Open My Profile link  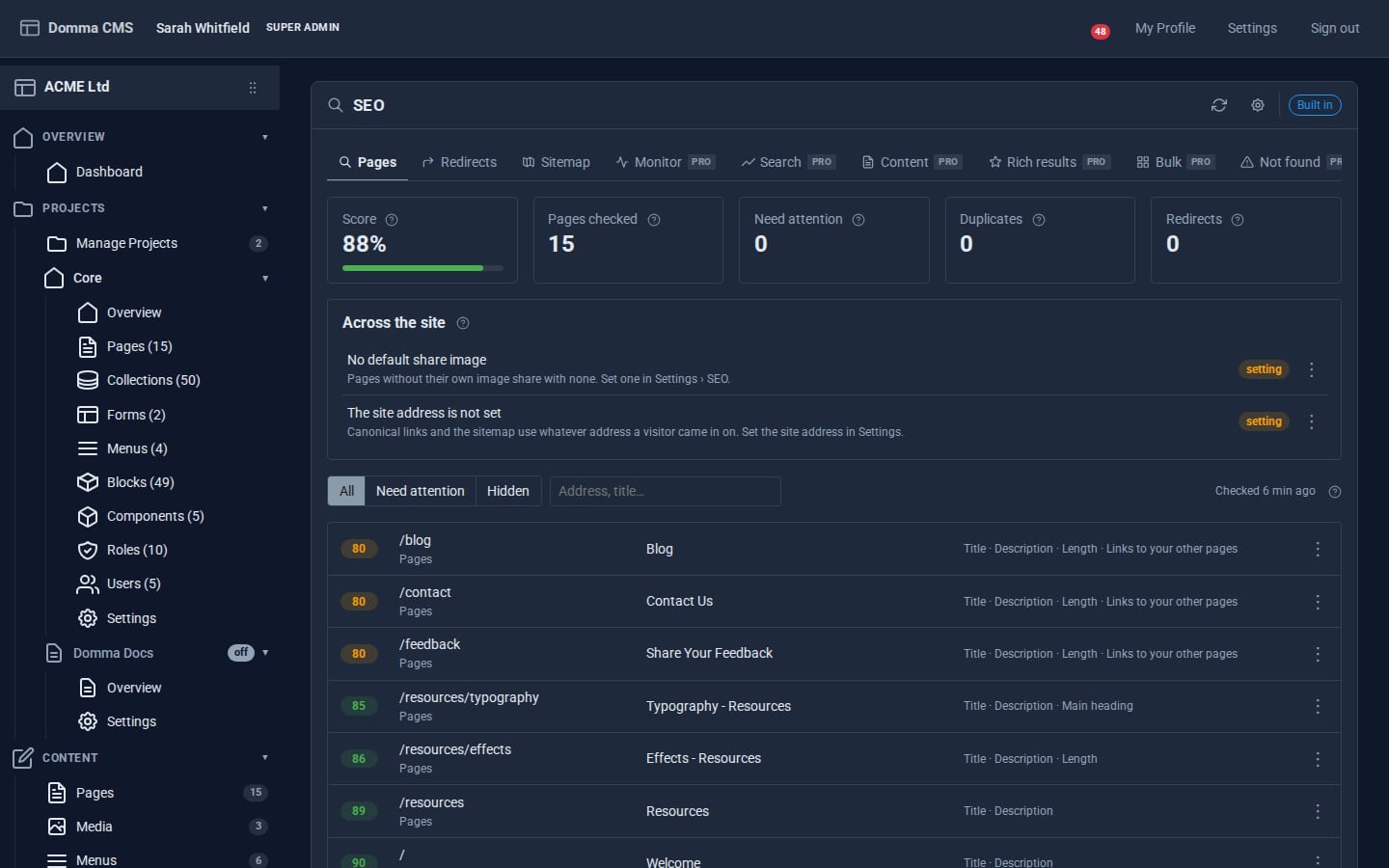pos(1165,28)
